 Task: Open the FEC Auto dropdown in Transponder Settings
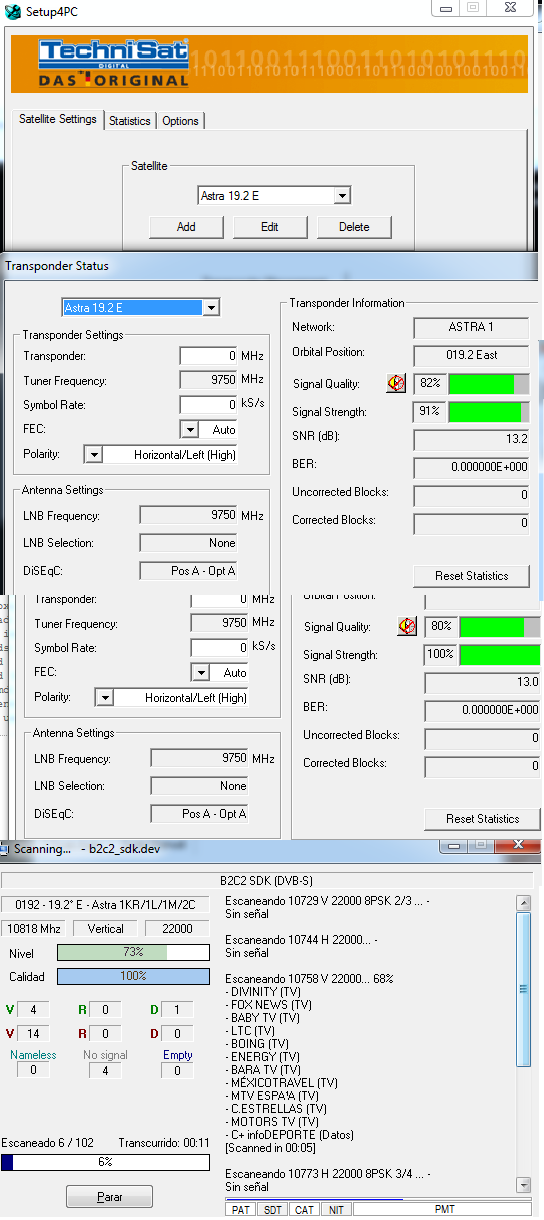(x=190, y=429)
